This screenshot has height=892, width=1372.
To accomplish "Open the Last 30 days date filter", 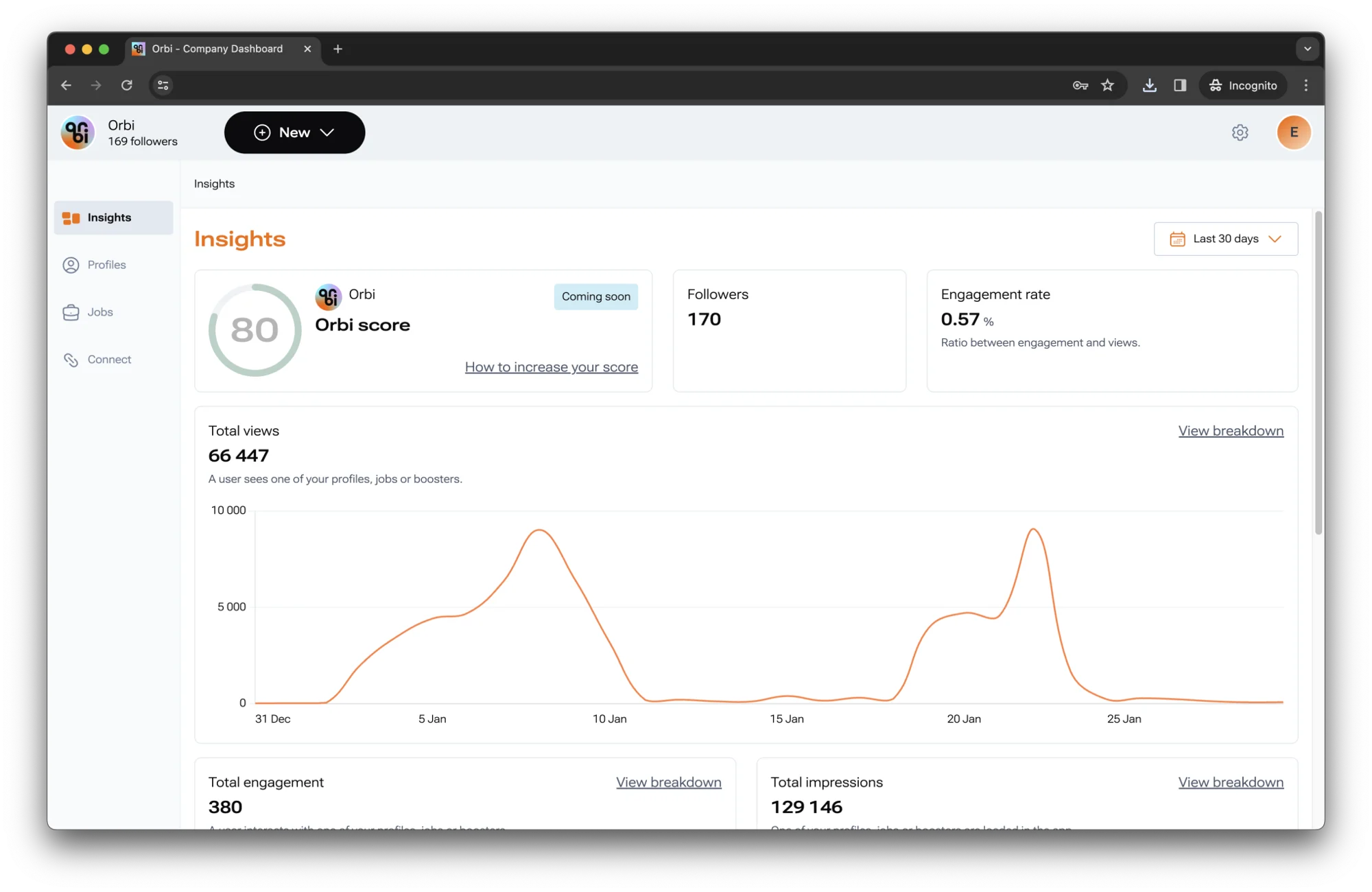I will point(1225,239).
